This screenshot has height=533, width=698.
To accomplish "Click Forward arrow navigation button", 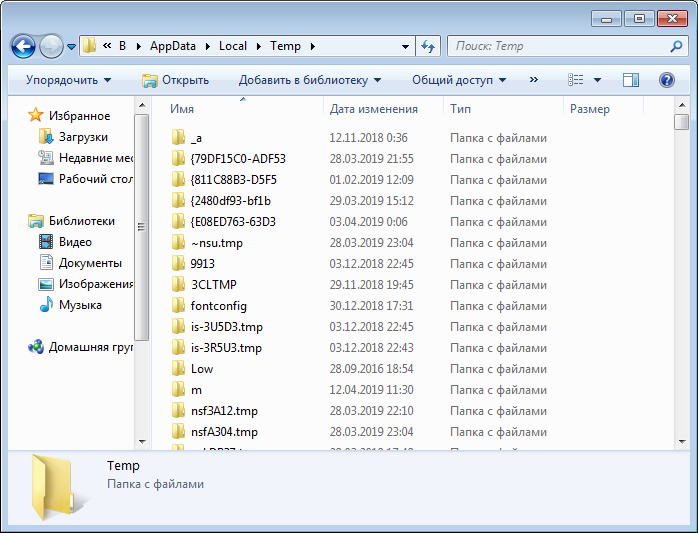I will click(x=51, y=46).
